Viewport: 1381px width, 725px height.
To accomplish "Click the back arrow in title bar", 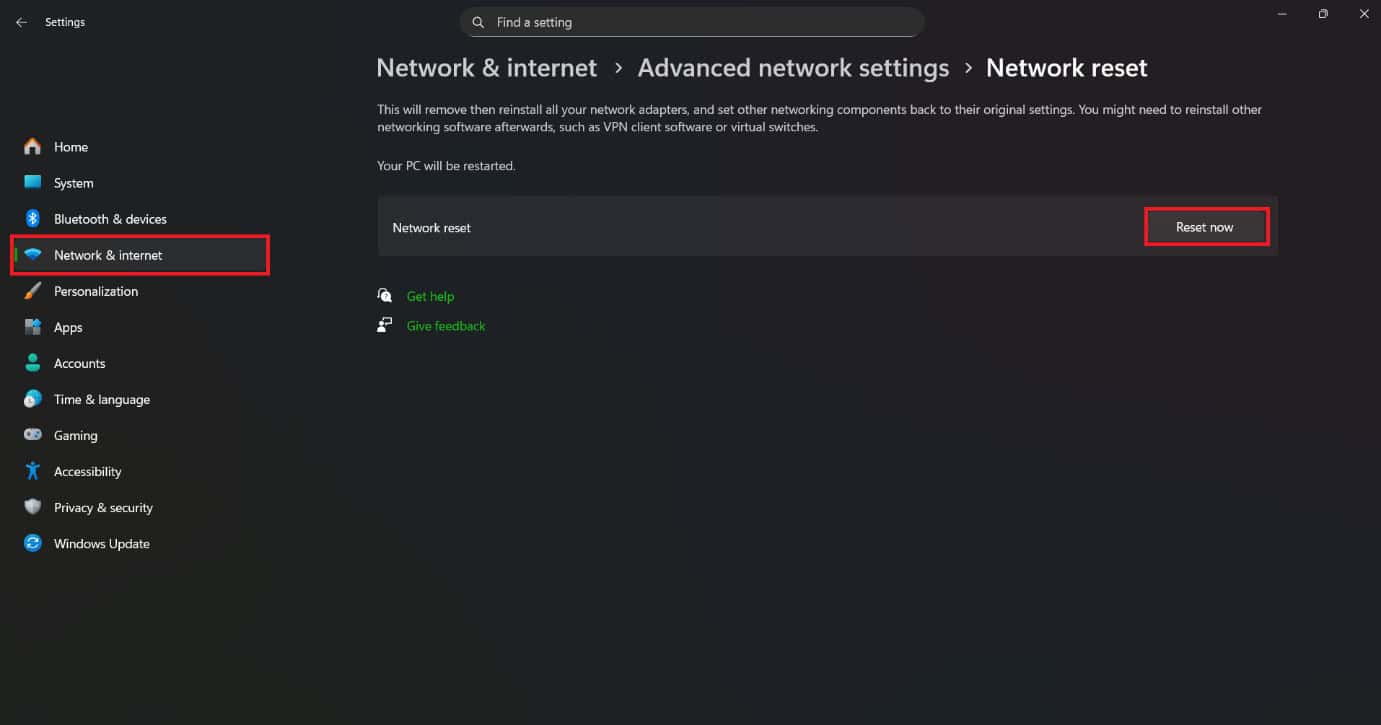I will tap(21, 22).
